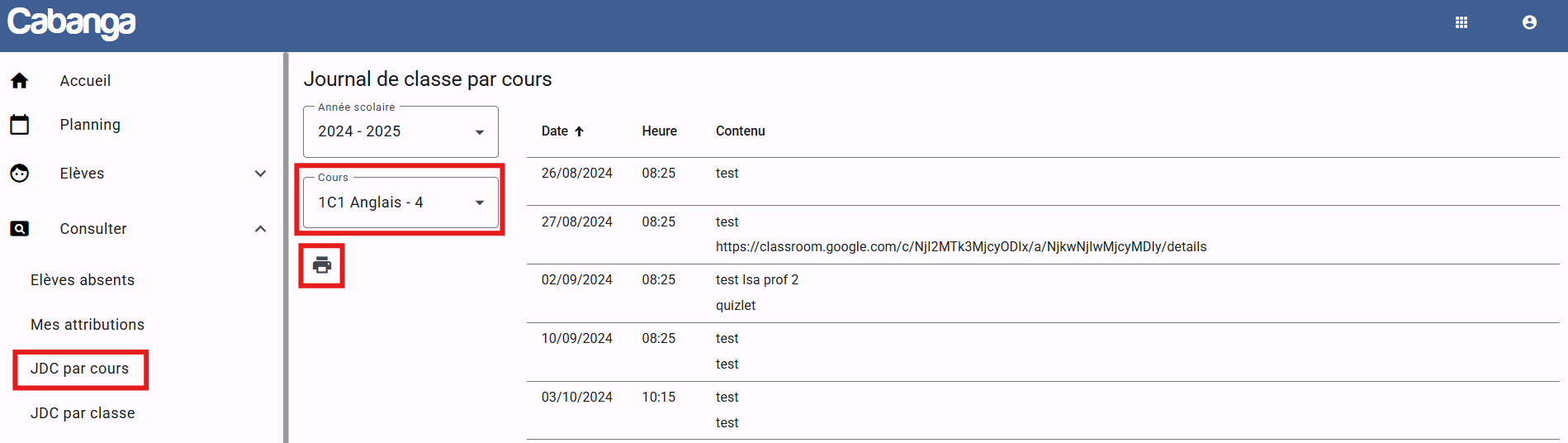Image resolution: width=1568 pixels, height=443 pixels.
Task: Click the print journal icon
Action: click(321, 265)
